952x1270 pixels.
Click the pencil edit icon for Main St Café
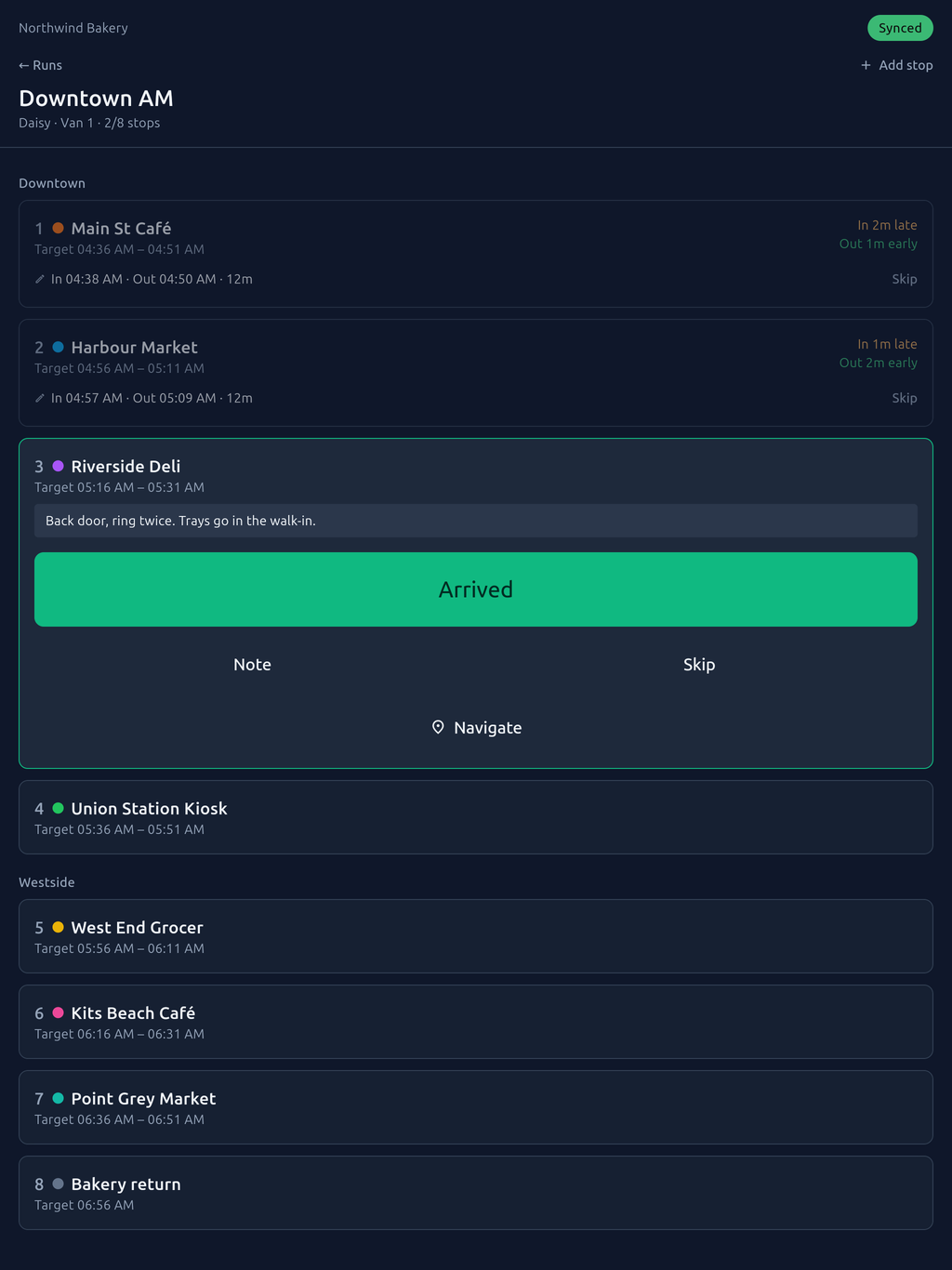tap(40, 279)
